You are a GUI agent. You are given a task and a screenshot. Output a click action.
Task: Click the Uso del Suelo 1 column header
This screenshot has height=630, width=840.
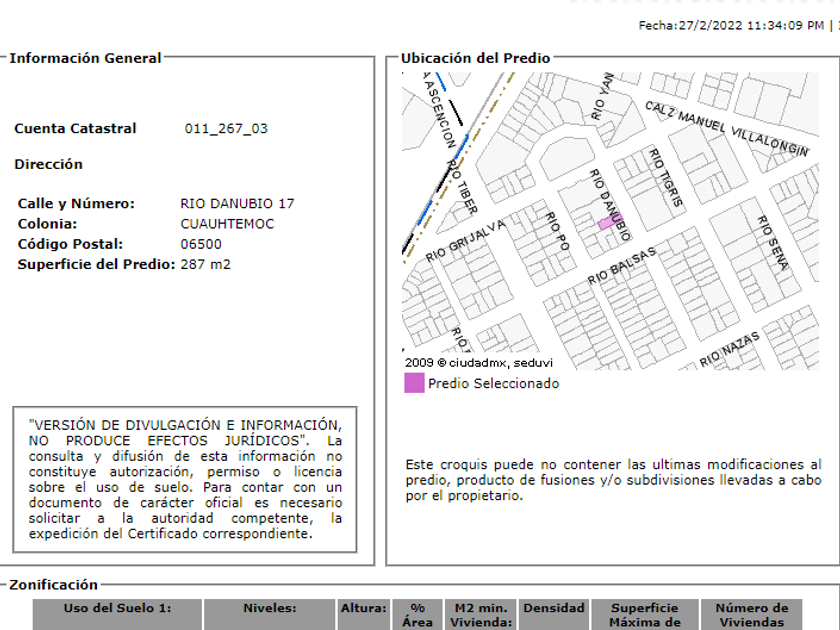117,614
